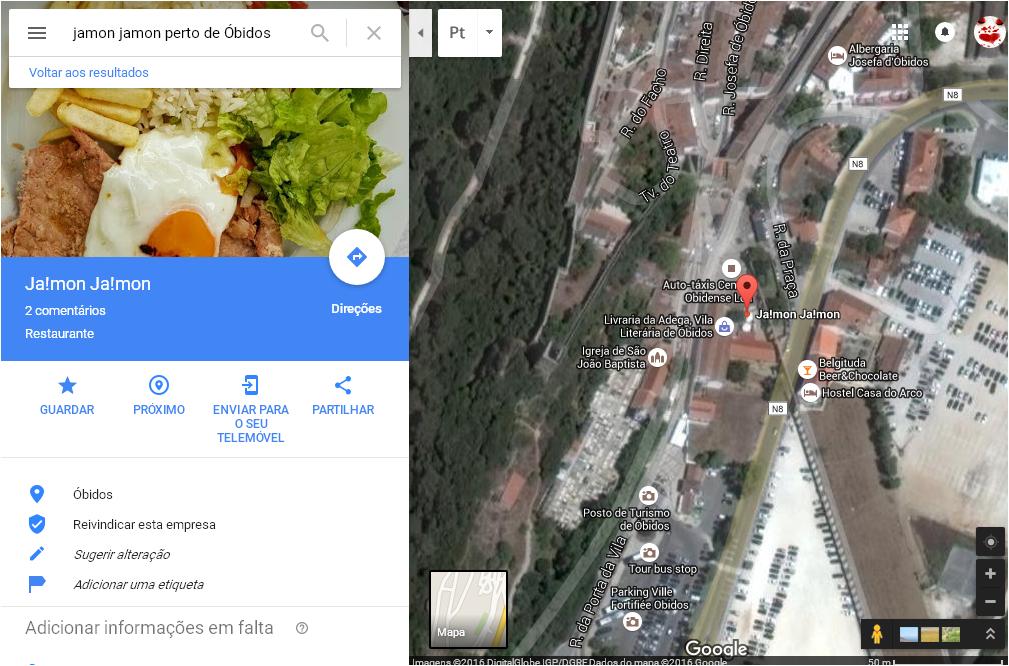The image size is (1009, 666).
Task: Select the Parking Ville Fortifiée camera marker
Action: click(x=633, y=622)
